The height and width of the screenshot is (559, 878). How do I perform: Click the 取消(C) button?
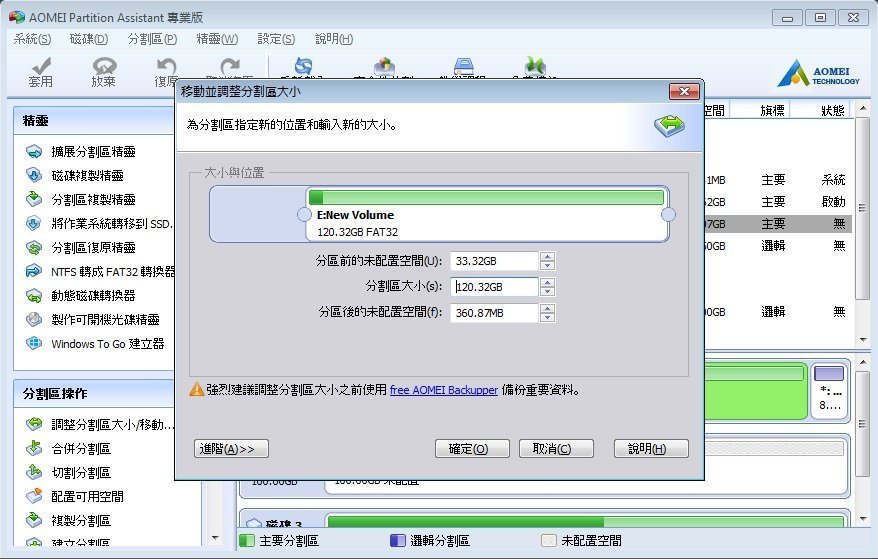556,449
